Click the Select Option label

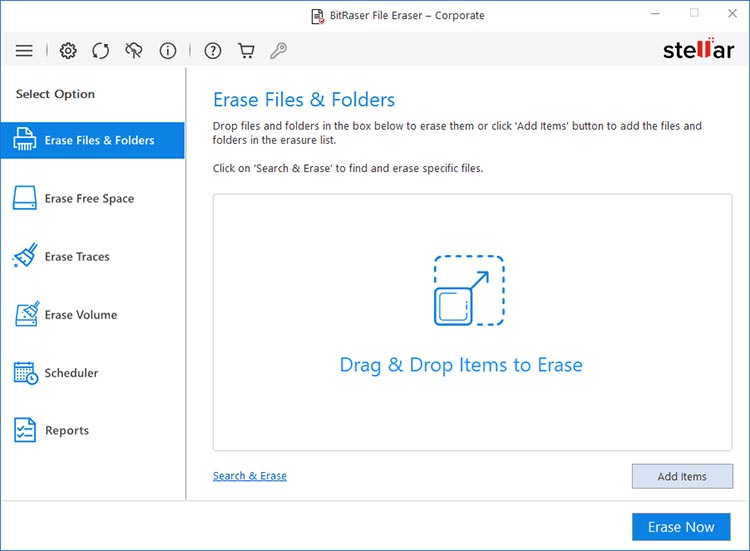coord(55,94)
